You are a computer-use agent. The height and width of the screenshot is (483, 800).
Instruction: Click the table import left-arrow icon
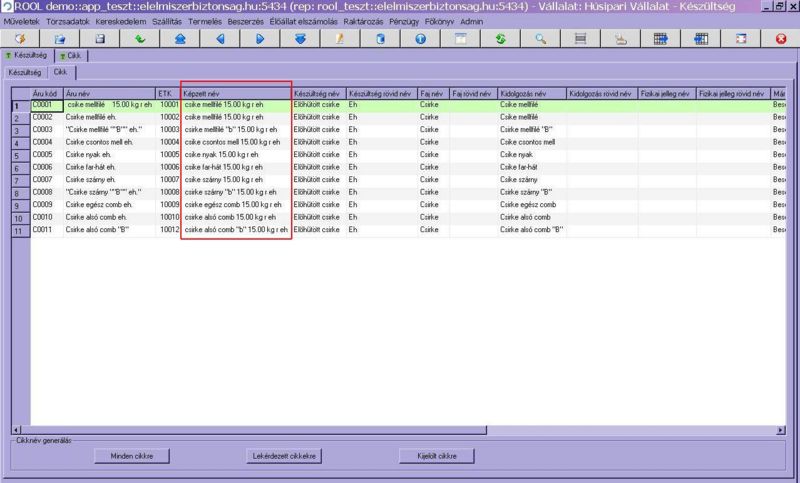(701, 39)
